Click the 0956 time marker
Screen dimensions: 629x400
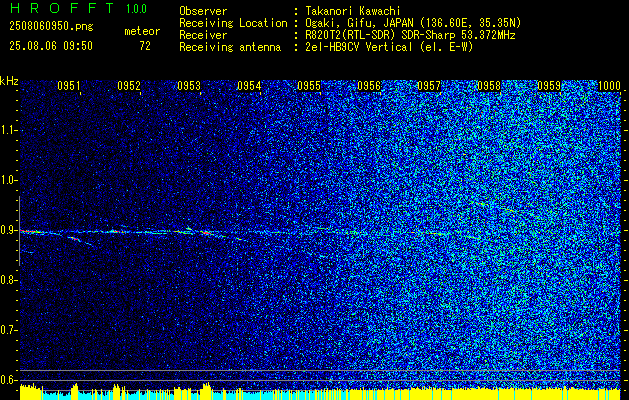pos(369,85)
